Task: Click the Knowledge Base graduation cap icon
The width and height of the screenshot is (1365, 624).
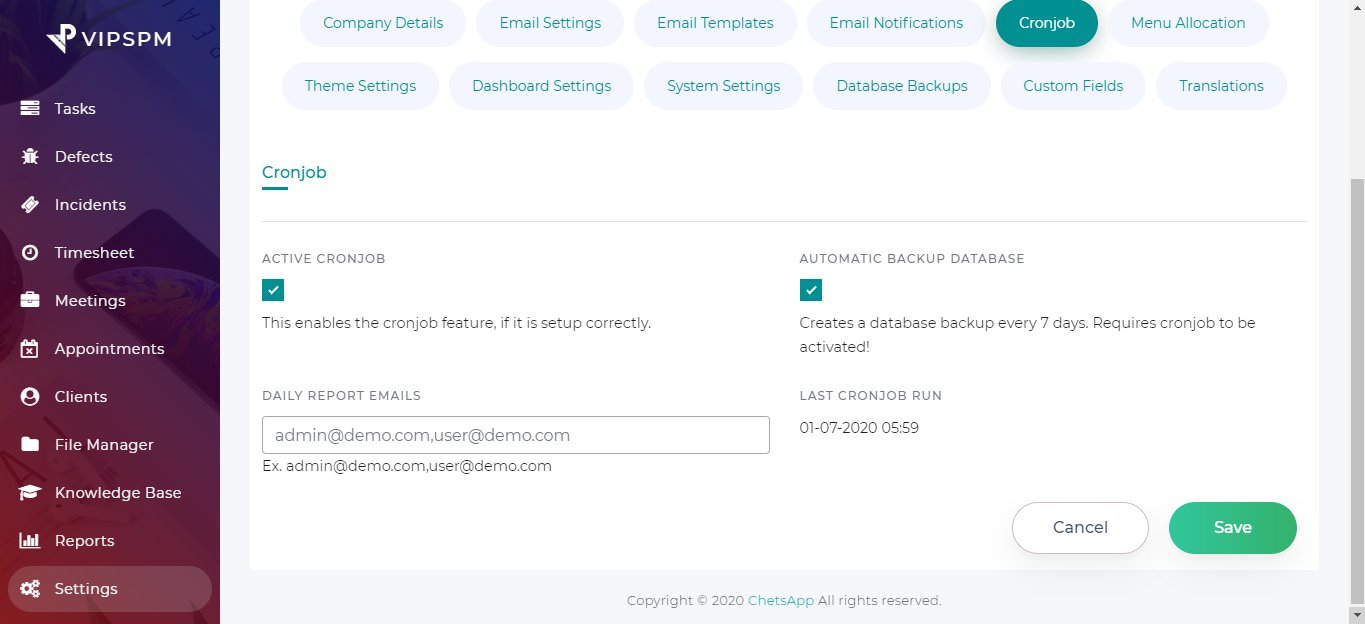Action: (30, 492)
